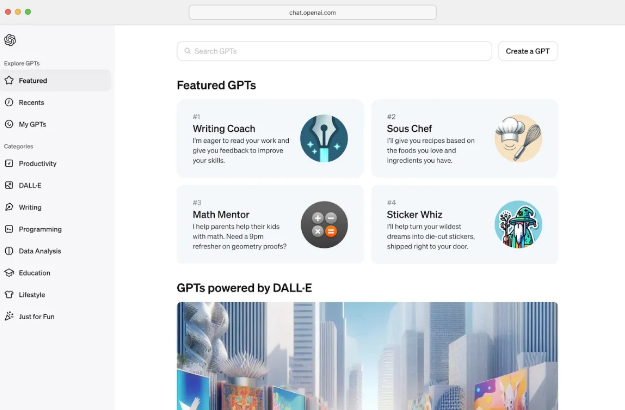Select the Writing category label
625x410 pixels.
[30, 207]
